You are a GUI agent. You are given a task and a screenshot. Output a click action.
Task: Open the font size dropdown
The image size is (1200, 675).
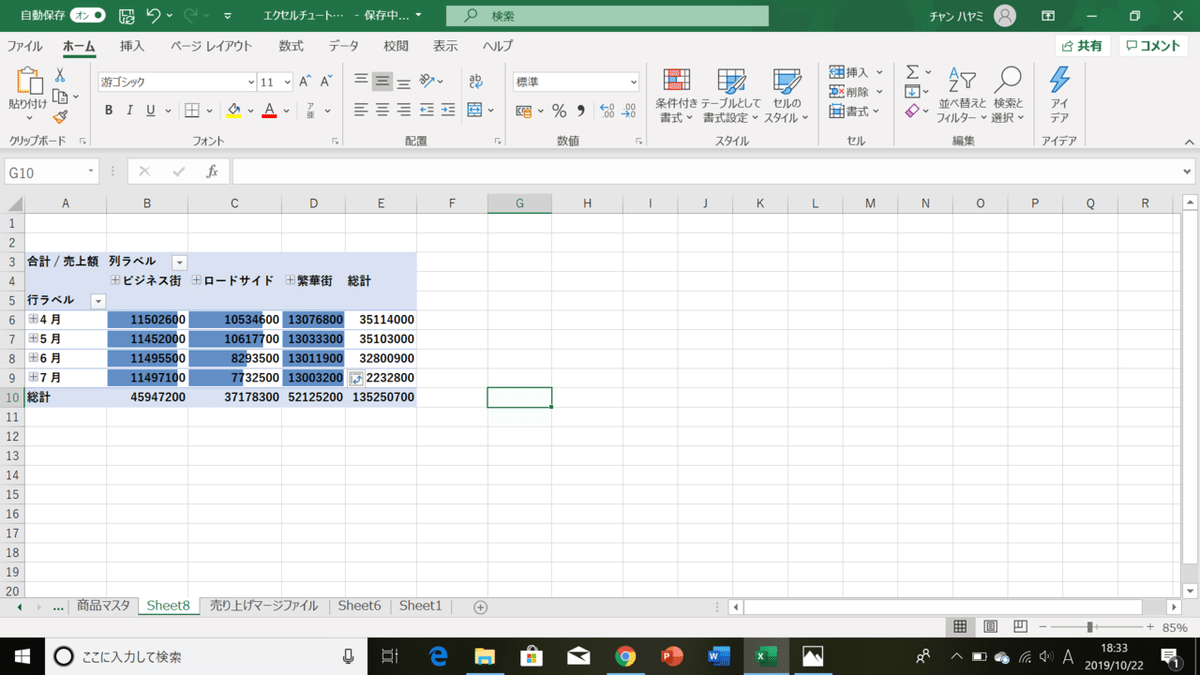click(288, 82)
